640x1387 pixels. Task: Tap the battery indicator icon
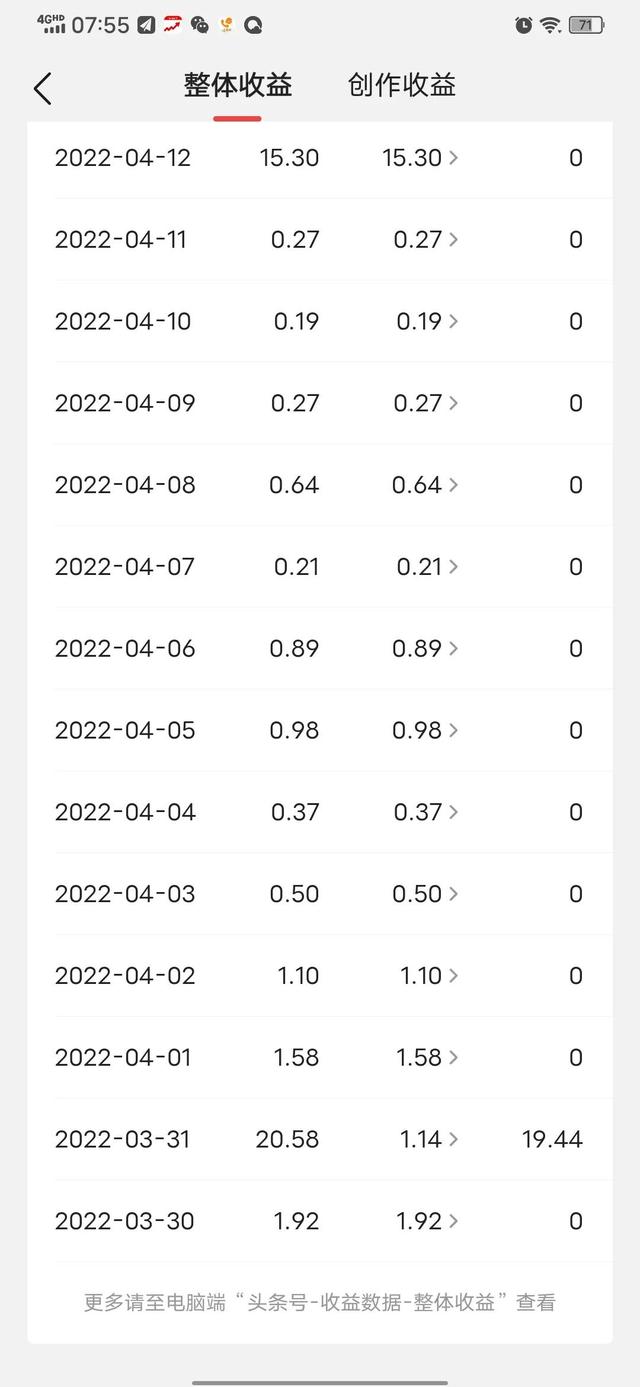tap(586, 26)
